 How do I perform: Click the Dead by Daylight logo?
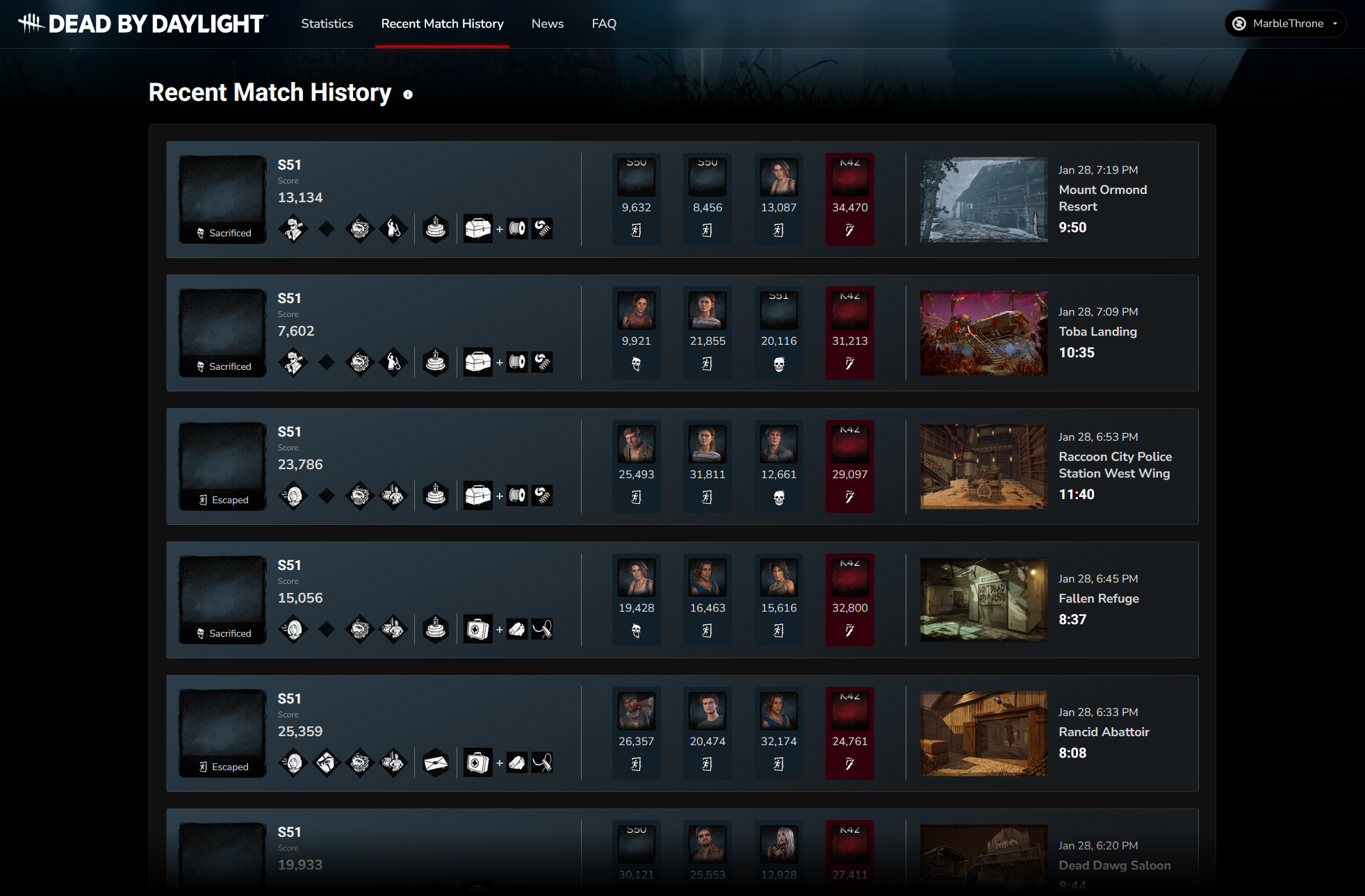(x=142, y=24)
